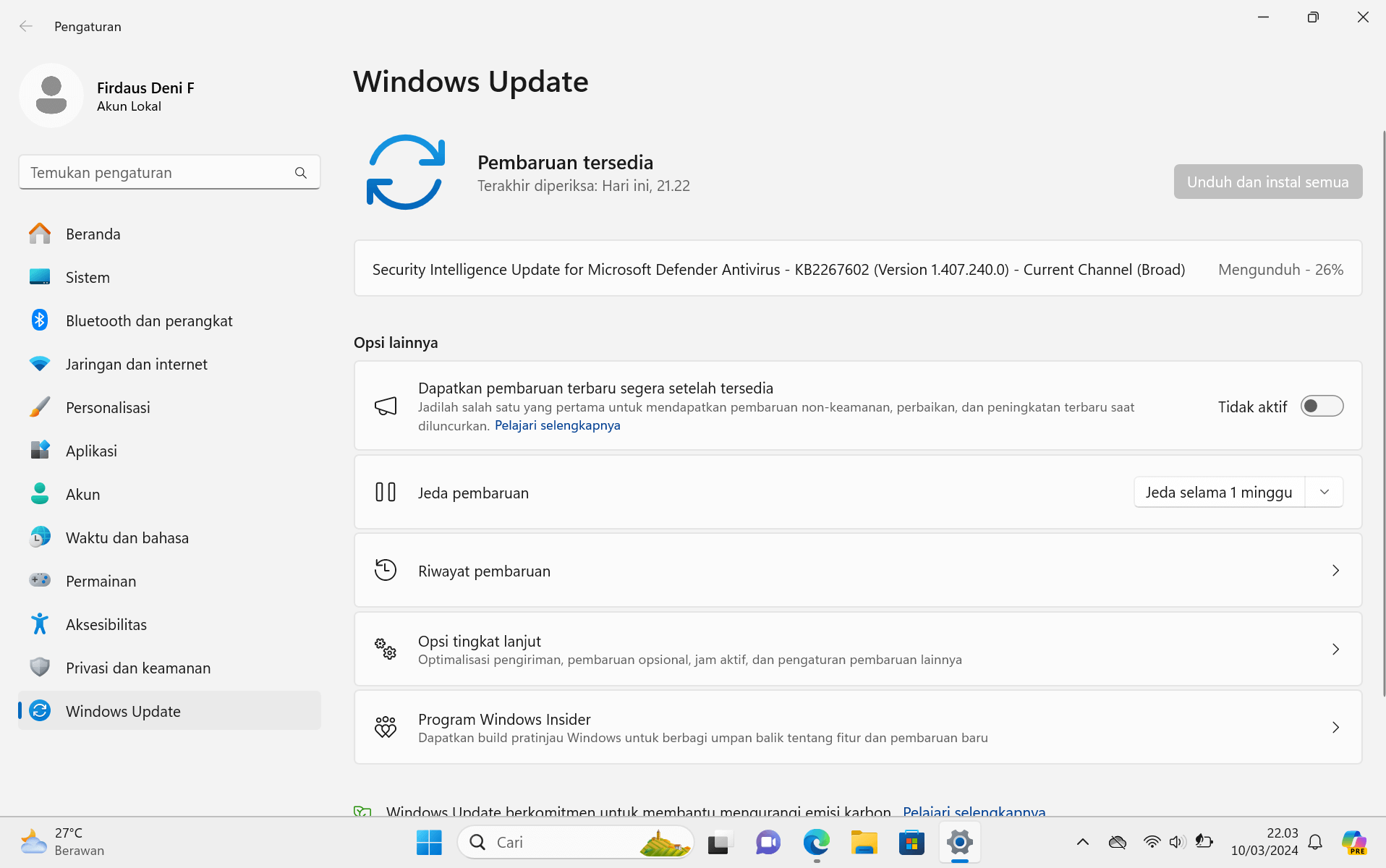Open Personalisasi via the brush icon

click(39, 407)
